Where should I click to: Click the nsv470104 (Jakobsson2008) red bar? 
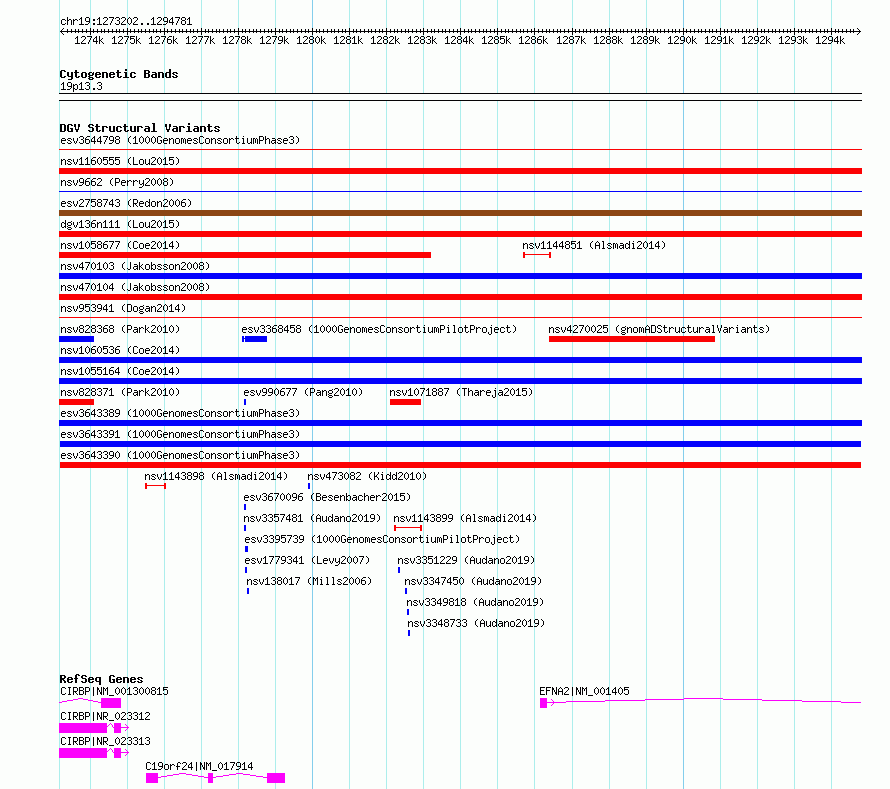(460, 297)
